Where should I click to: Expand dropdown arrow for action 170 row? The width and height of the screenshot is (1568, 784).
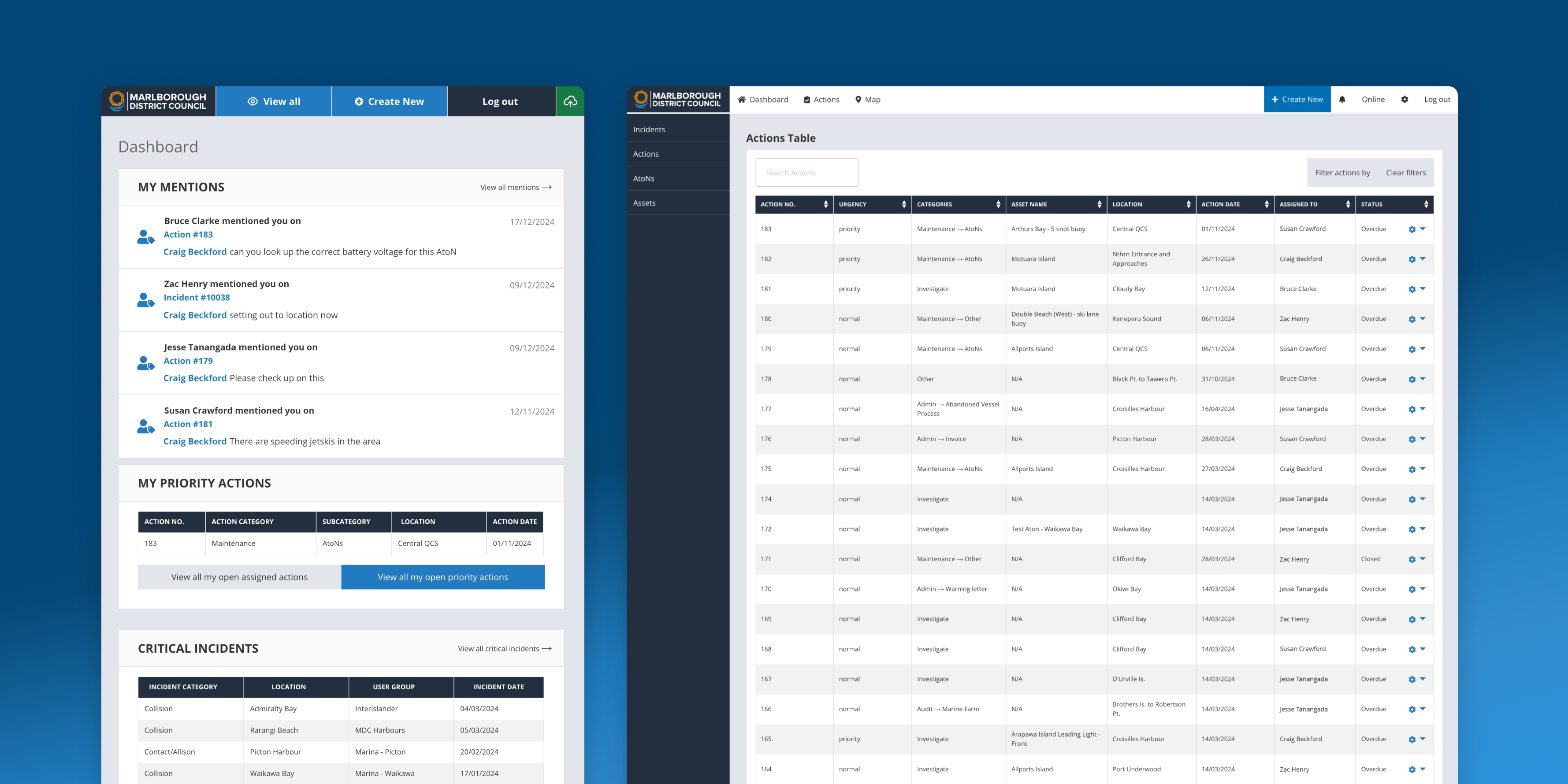1423,589
